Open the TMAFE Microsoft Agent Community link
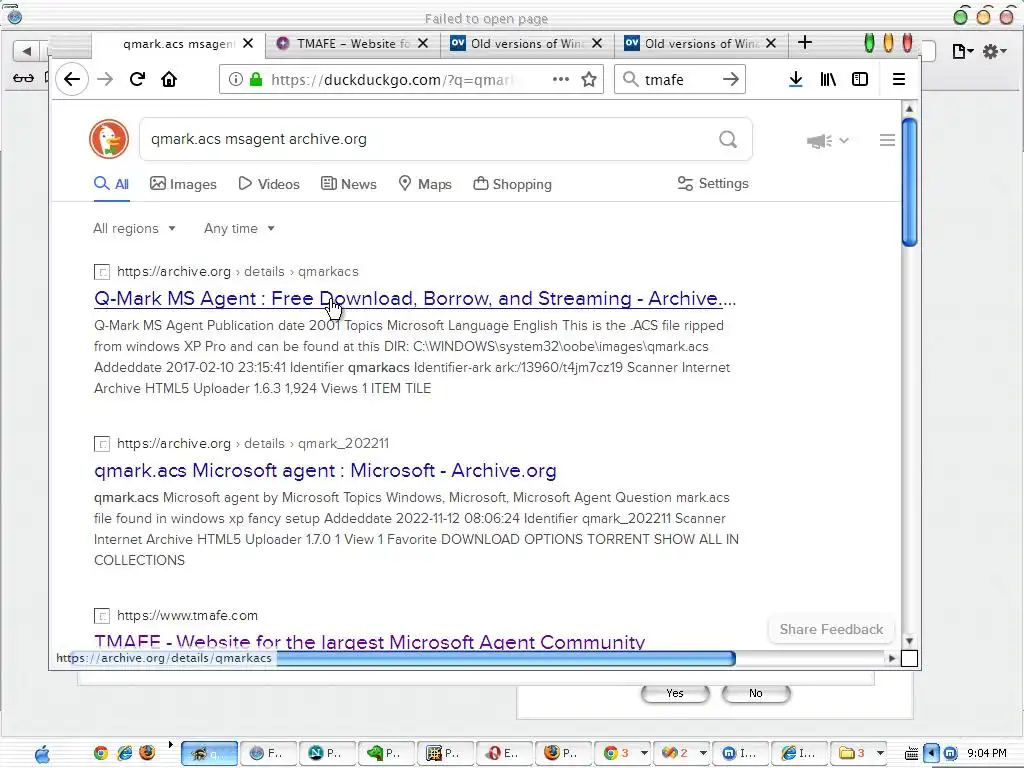This screenshot has width=1024, height=768. coord(370,641)
